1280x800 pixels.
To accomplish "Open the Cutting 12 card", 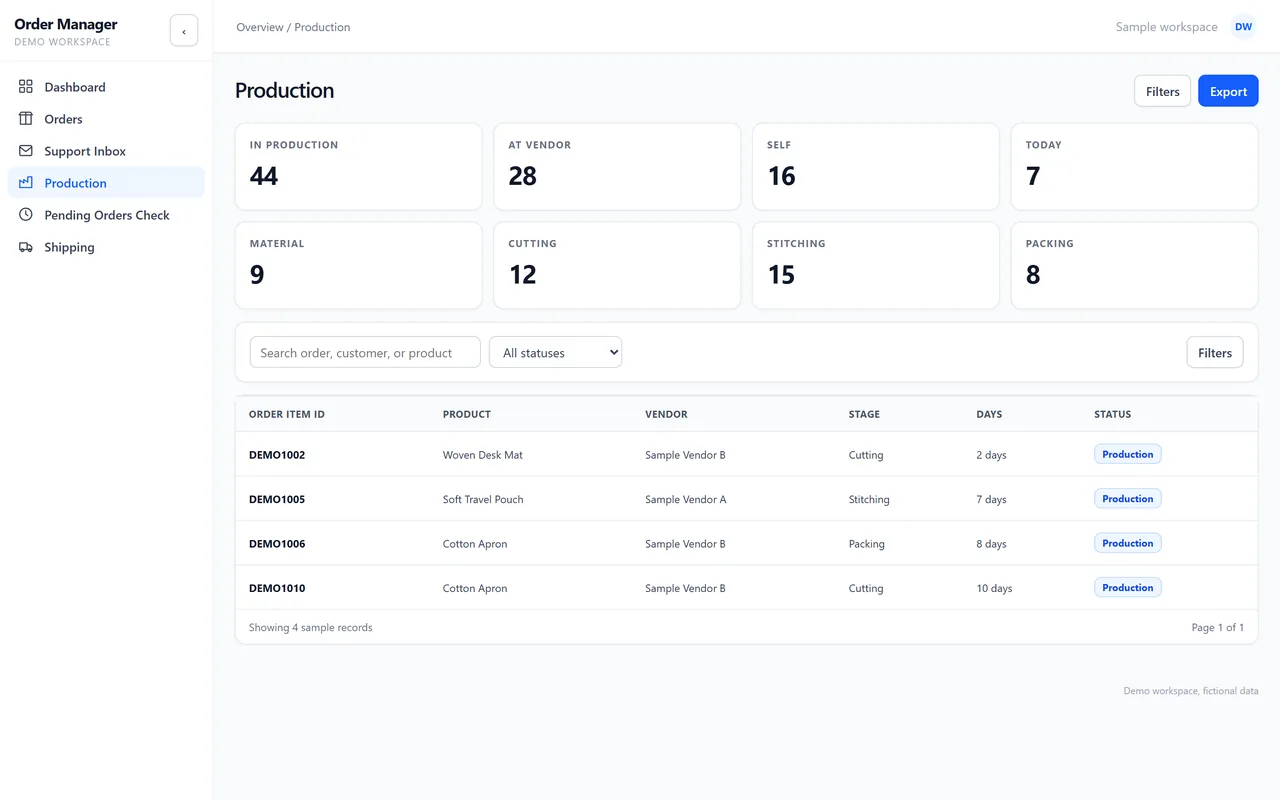I will point(617,265).
